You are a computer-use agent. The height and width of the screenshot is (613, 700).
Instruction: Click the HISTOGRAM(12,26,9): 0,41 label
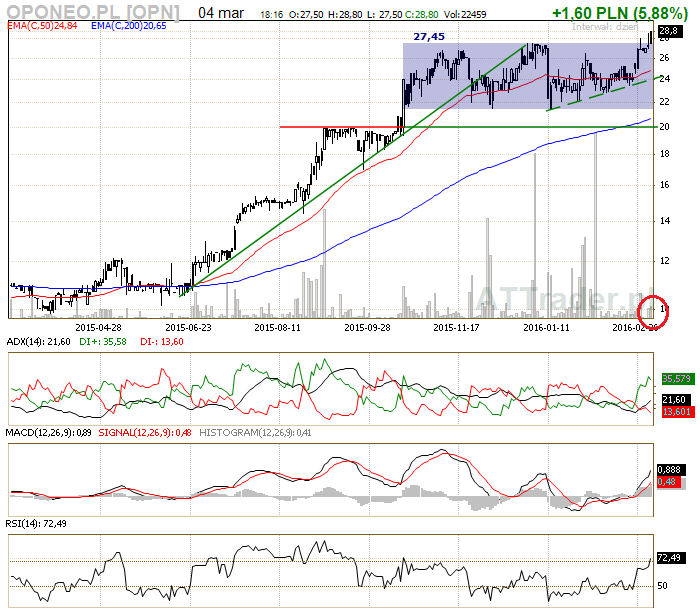point(255,433)
